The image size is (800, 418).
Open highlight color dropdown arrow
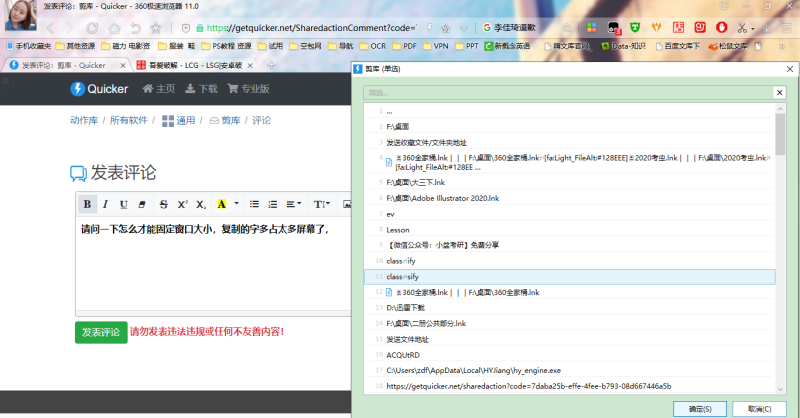tap(236, 204)
